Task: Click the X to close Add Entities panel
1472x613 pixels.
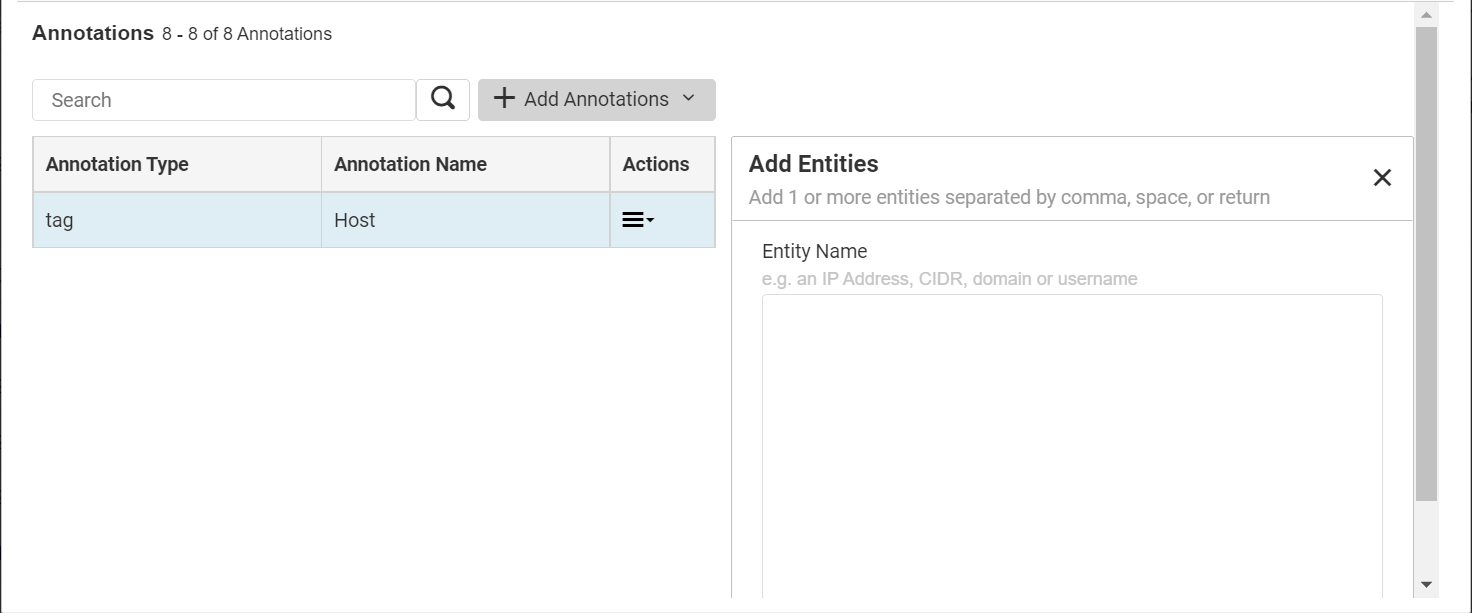Action: 1382,177
